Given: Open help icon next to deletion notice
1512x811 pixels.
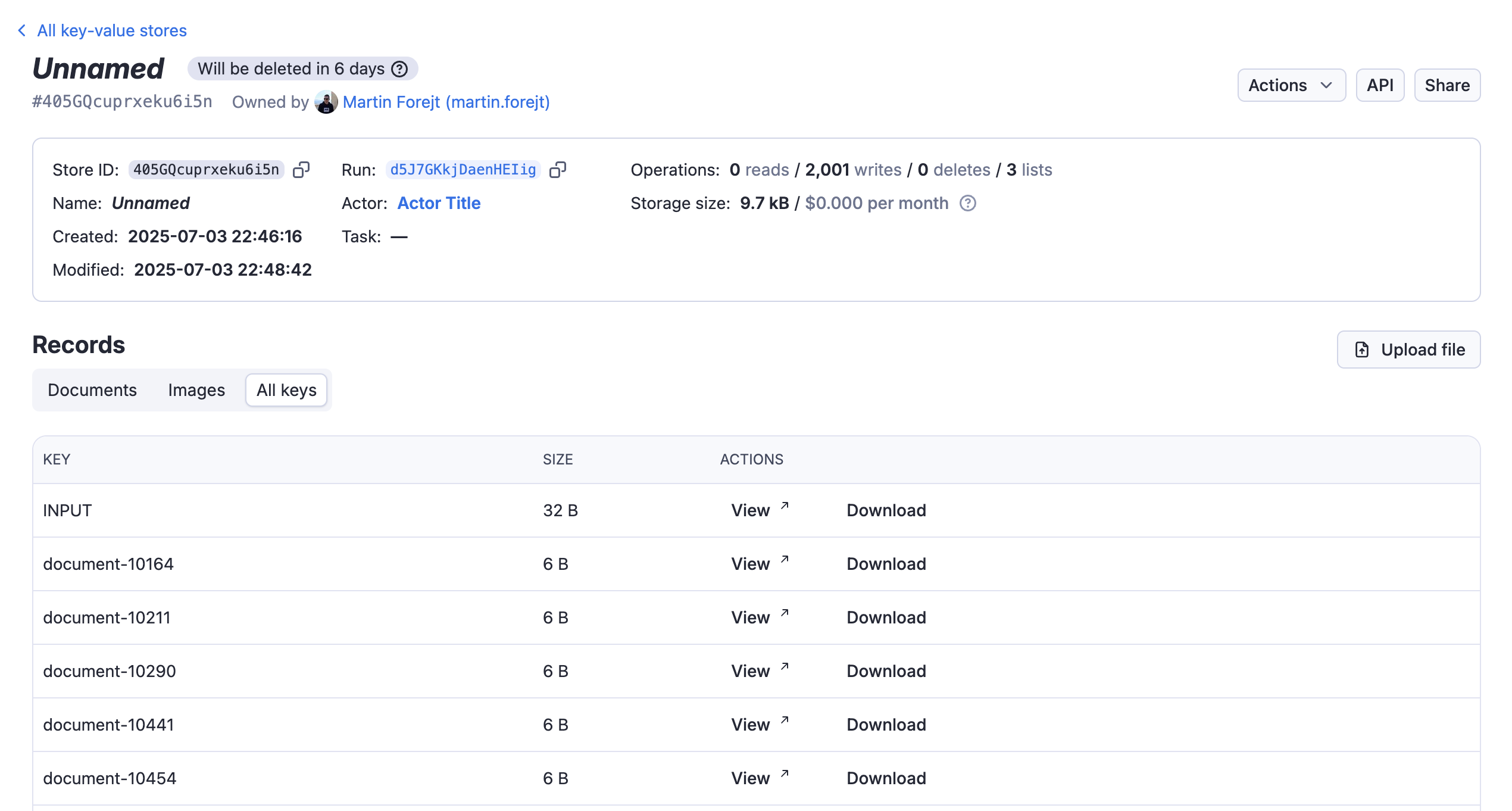Looking at the screenshot, I should click(400, 69).
